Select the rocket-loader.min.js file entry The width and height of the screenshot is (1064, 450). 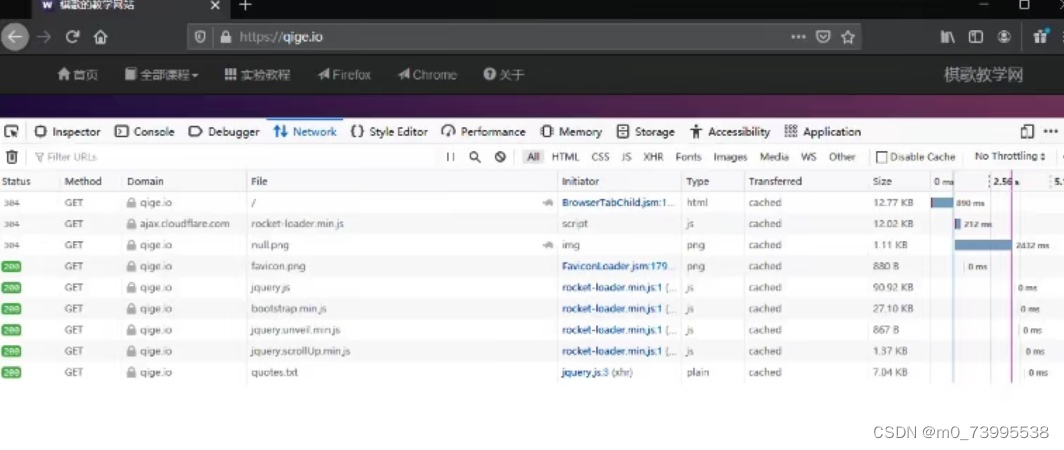(297, 223)
